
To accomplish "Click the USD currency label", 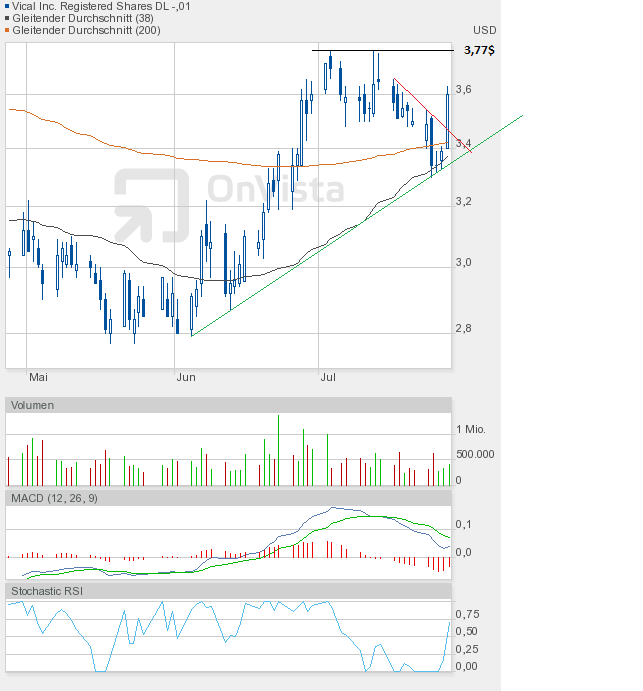I will point(484,30).
